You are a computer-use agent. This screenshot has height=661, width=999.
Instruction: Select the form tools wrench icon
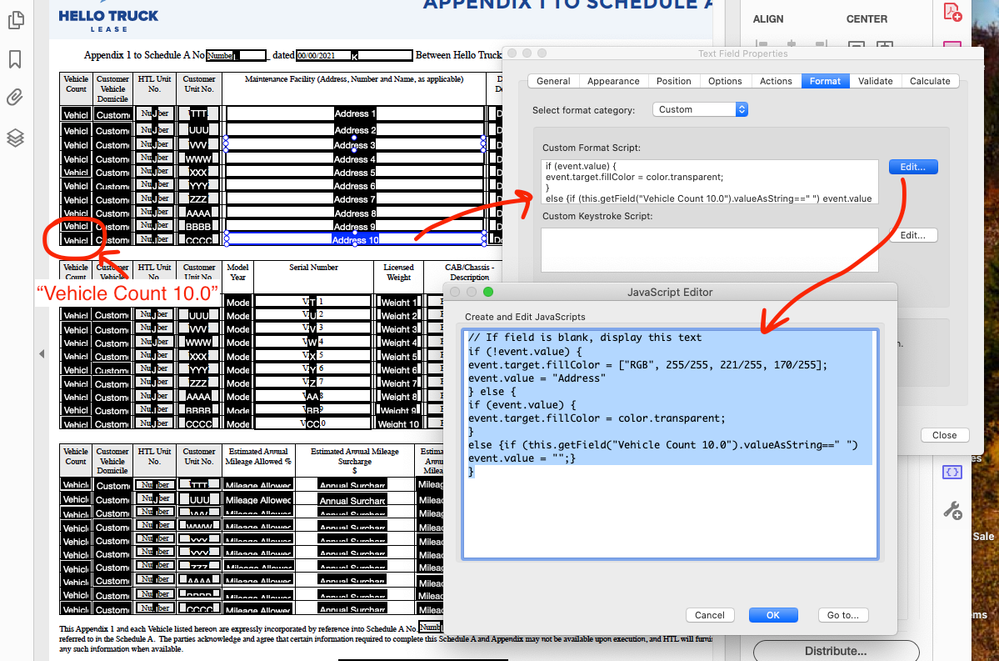pos(952,511)
